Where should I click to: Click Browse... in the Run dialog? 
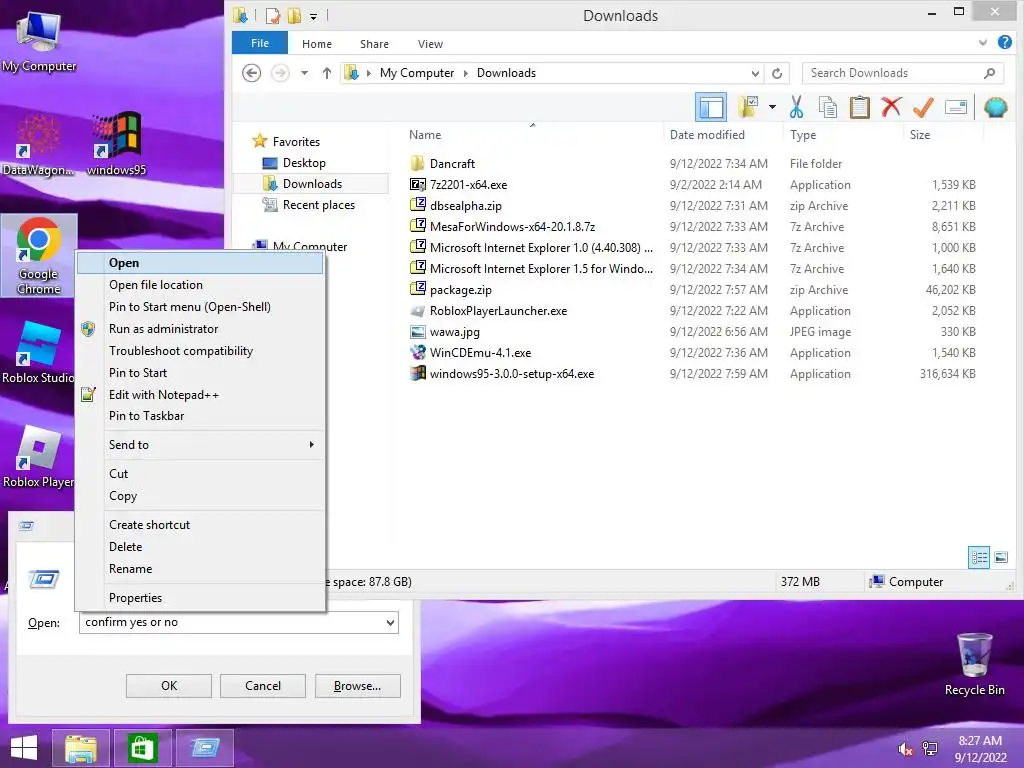click(357, 686)
